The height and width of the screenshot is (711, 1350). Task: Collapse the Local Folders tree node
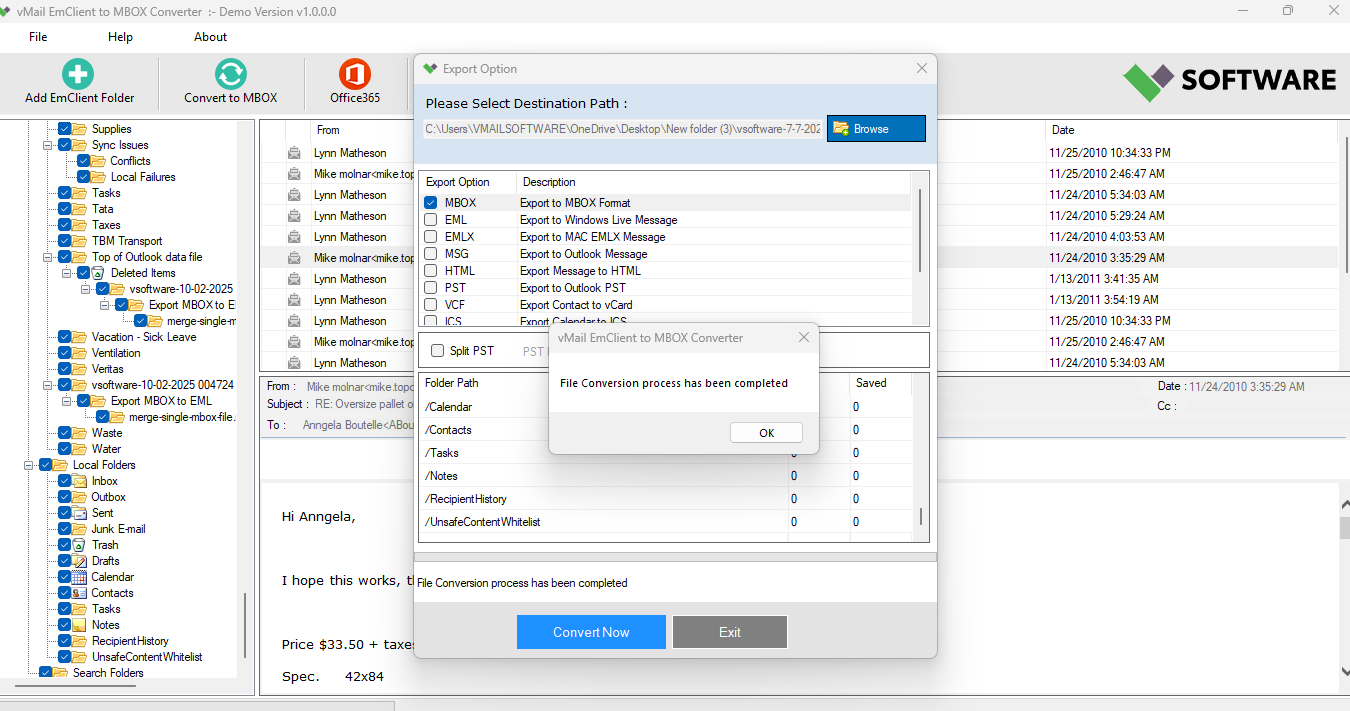pyautogui.click(x=29, y=465)
